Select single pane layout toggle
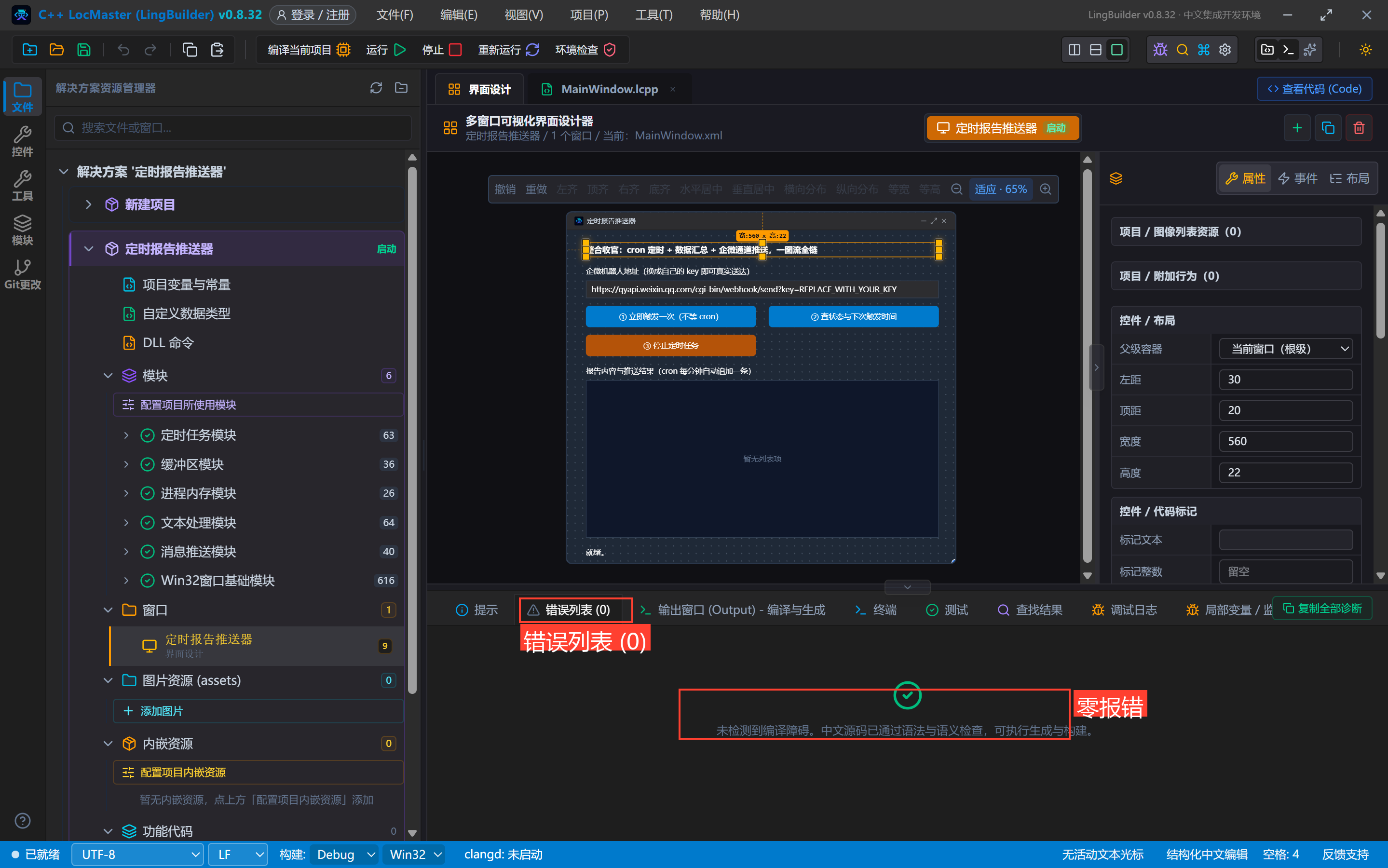 (1116, 50)
